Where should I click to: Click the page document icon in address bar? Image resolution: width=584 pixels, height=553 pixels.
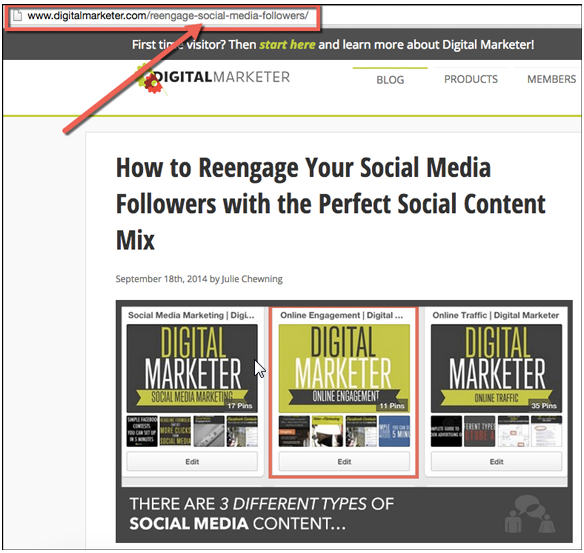tap(17, 16)
